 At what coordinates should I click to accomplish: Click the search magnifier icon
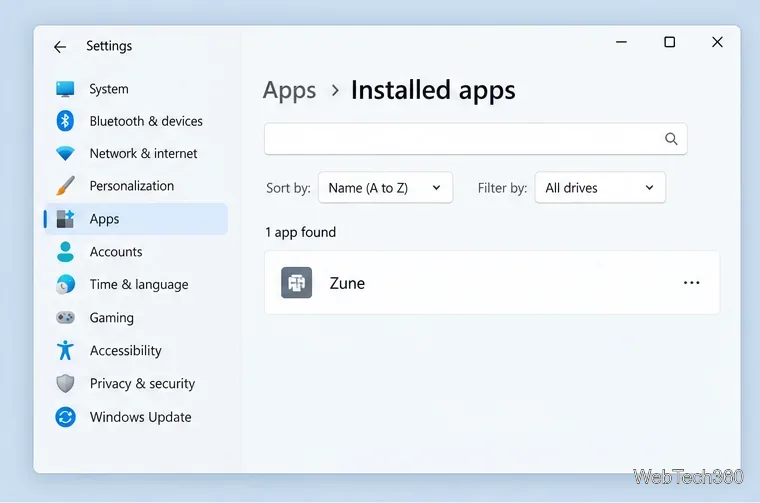click(671, 139)
